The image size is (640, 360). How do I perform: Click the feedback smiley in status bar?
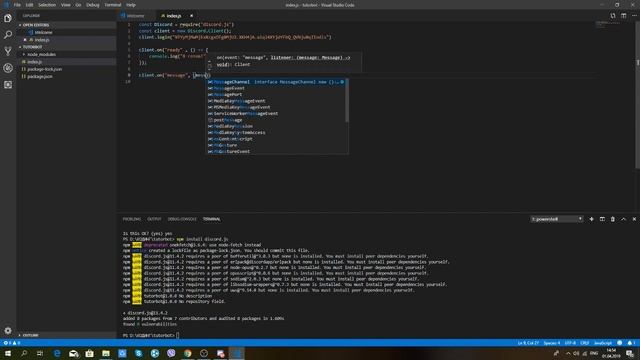620,343
